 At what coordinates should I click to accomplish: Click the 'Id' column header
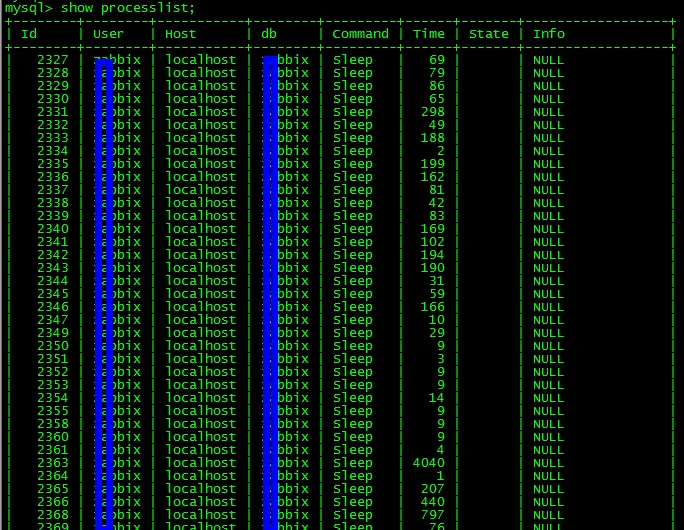tap(29, 34)
